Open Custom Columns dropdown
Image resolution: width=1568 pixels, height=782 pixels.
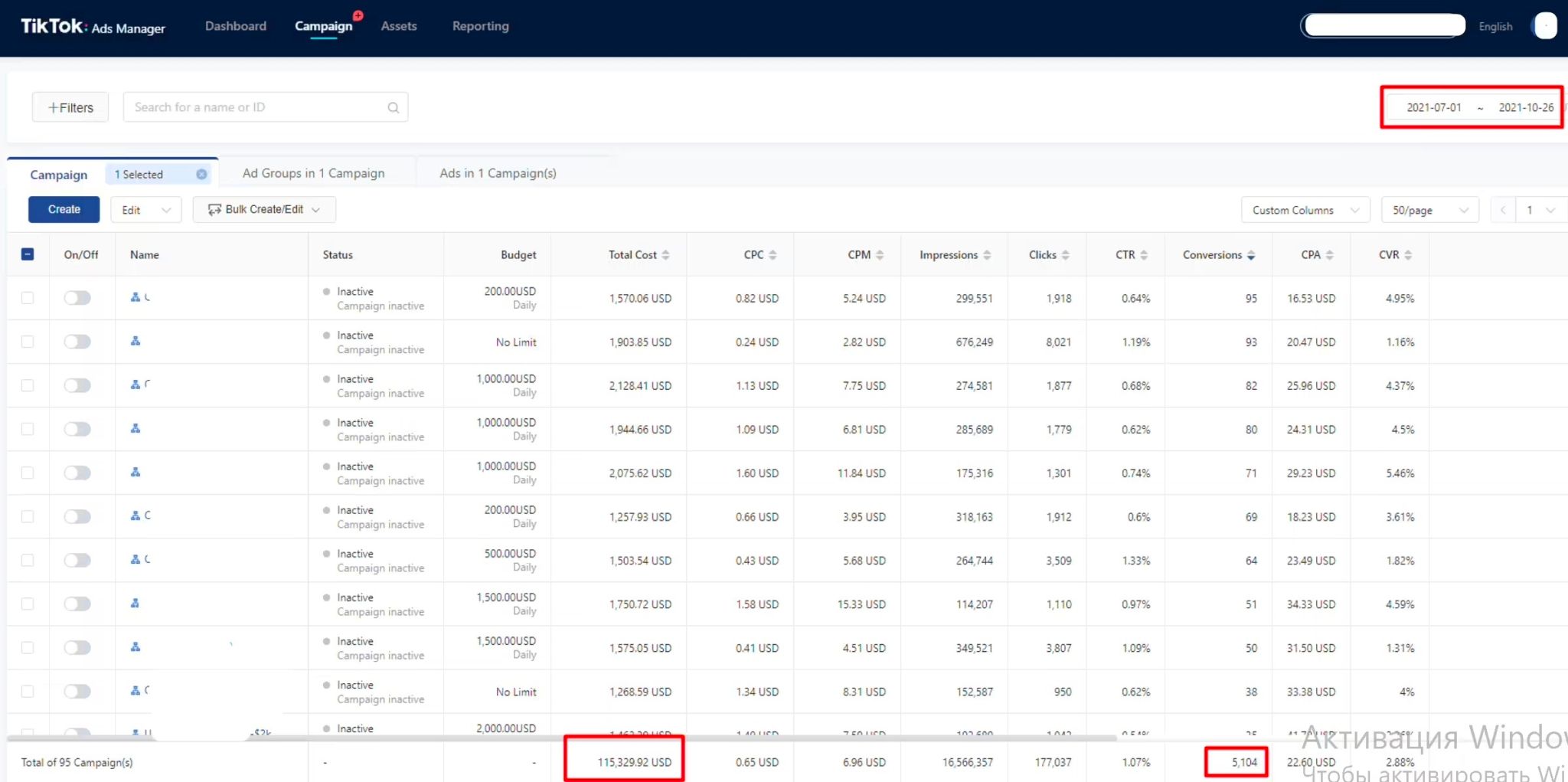[1305, 210]
